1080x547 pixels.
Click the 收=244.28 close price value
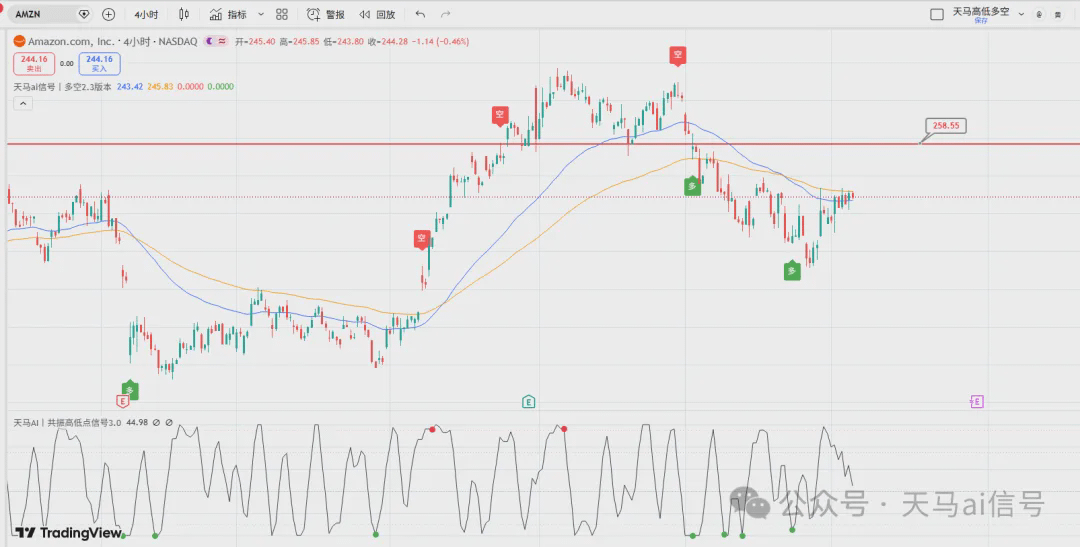(x=387, y=41)
